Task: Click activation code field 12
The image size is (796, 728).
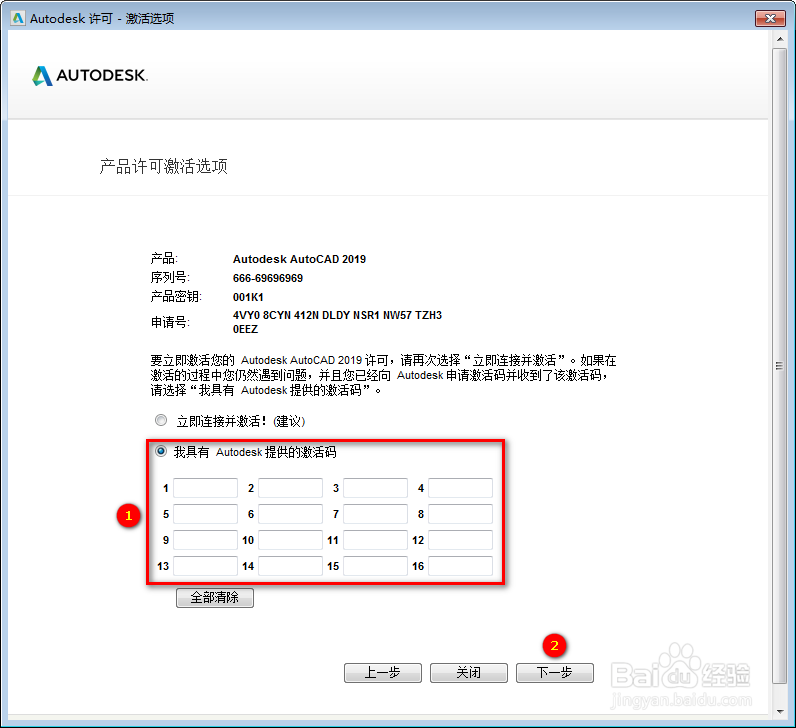Action: (460, 540)
